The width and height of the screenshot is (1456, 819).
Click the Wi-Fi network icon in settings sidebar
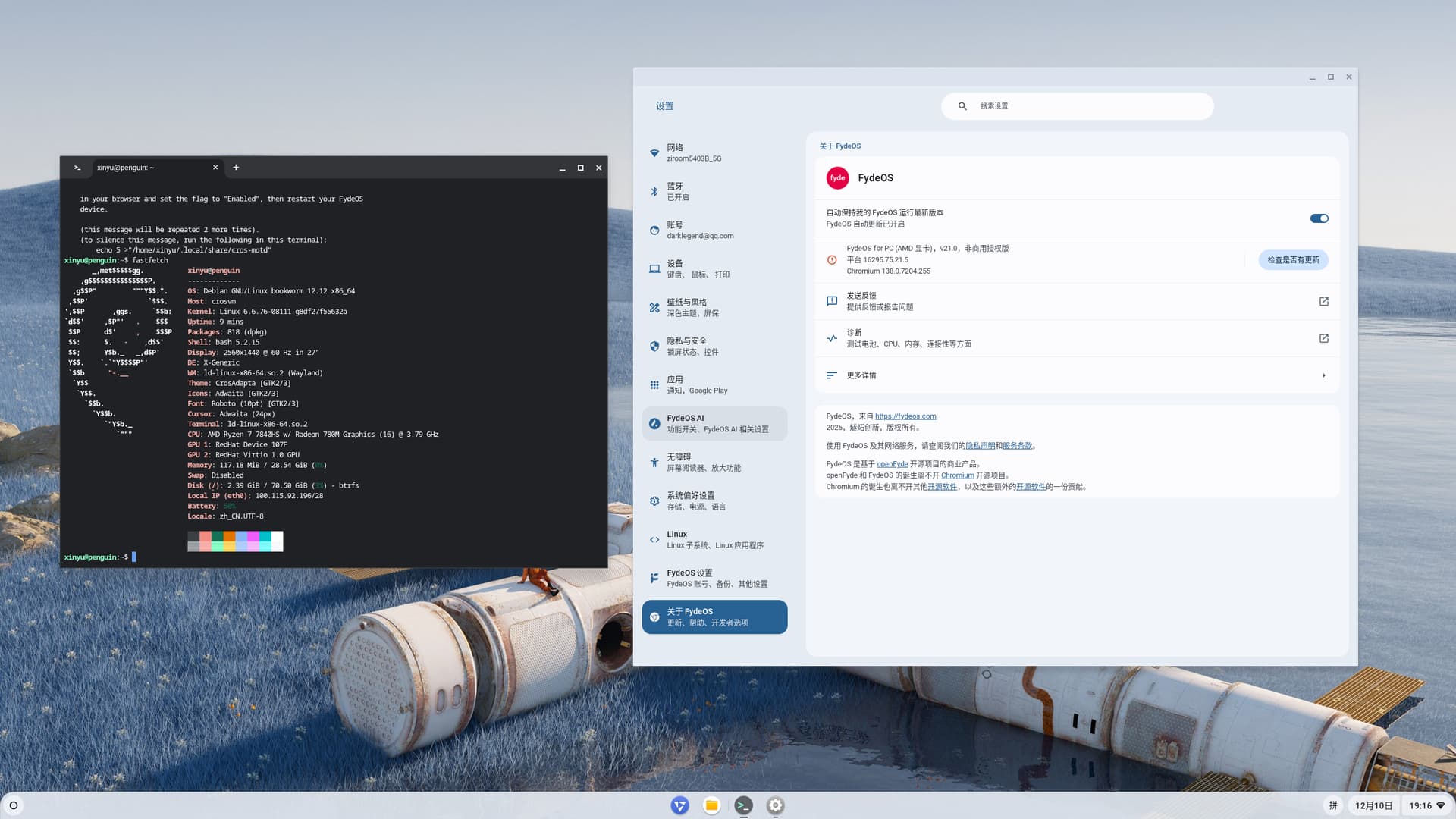pyautogui.click(x=654, y=153)
